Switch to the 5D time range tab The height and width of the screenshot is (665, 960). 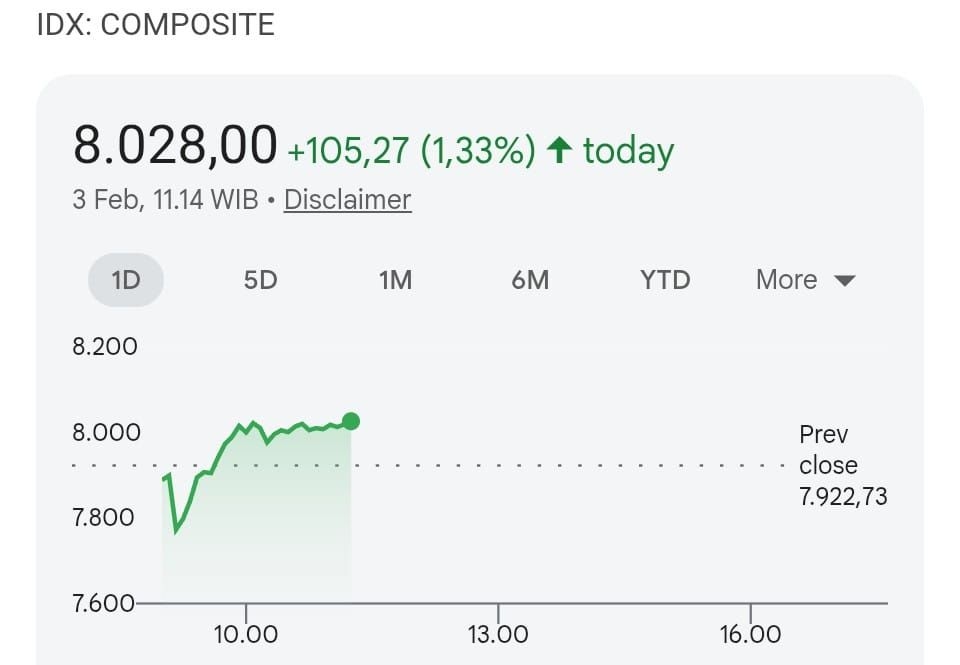pos(260,280)
